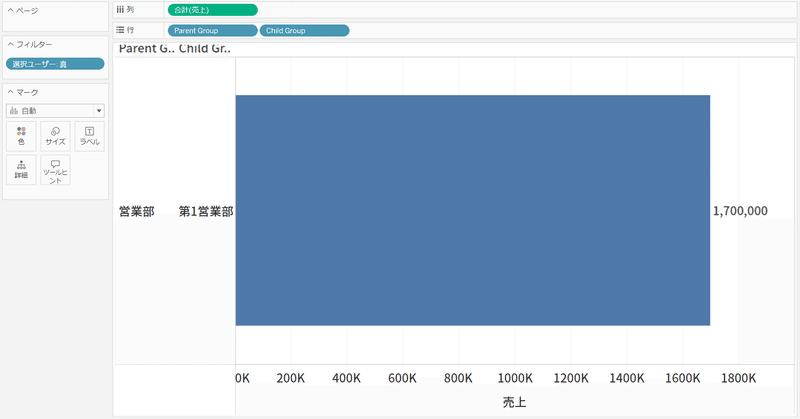Select the 選択ユーザー: 真 filter pill
This screenshot has width=800, height=419.
[55, 64]
